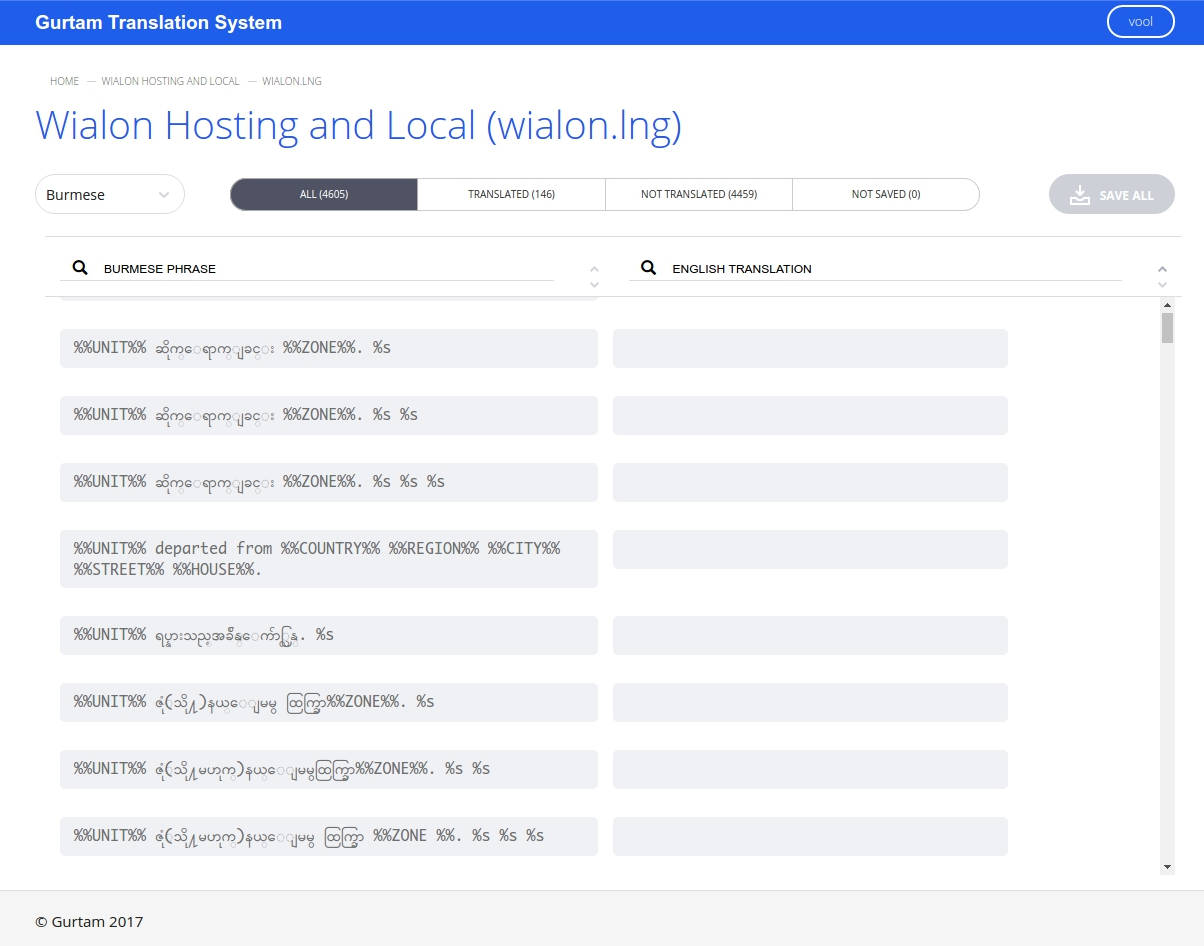Click the SAVE ALL button
1204x946 pixels.
tap(1112, 194)
